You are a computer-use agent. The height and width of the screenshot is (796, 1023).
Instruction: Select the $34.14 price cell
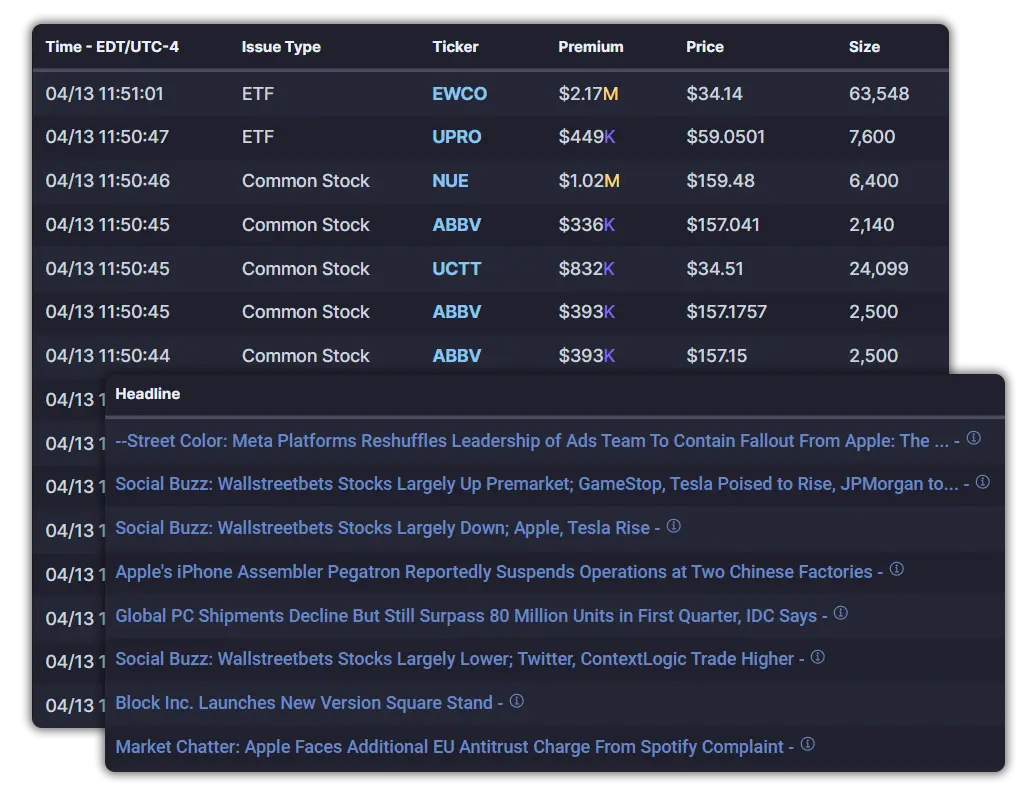[714, 94]
